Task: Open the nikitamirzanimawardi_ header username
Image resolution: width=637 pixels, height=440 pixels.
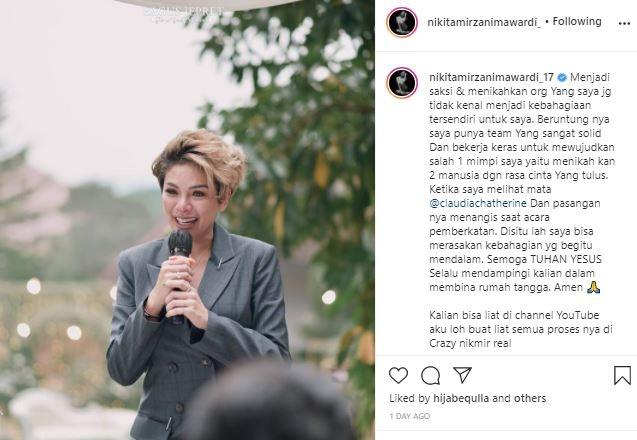Action: click(484, 22)
